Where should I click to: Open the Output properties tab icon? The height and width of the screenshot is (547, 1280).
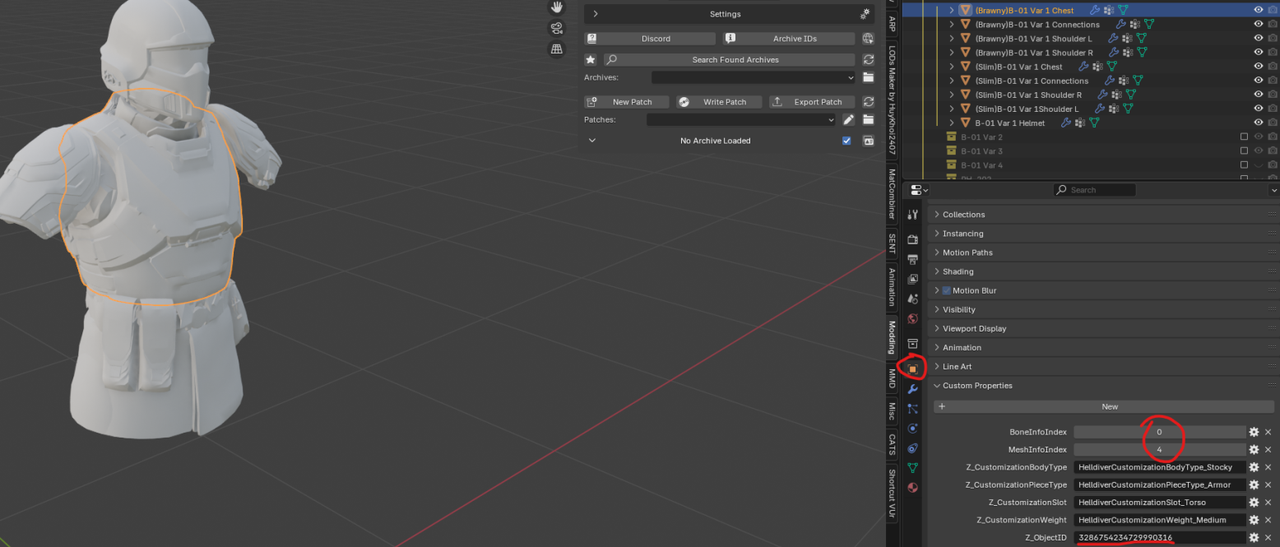coord(912,260)
